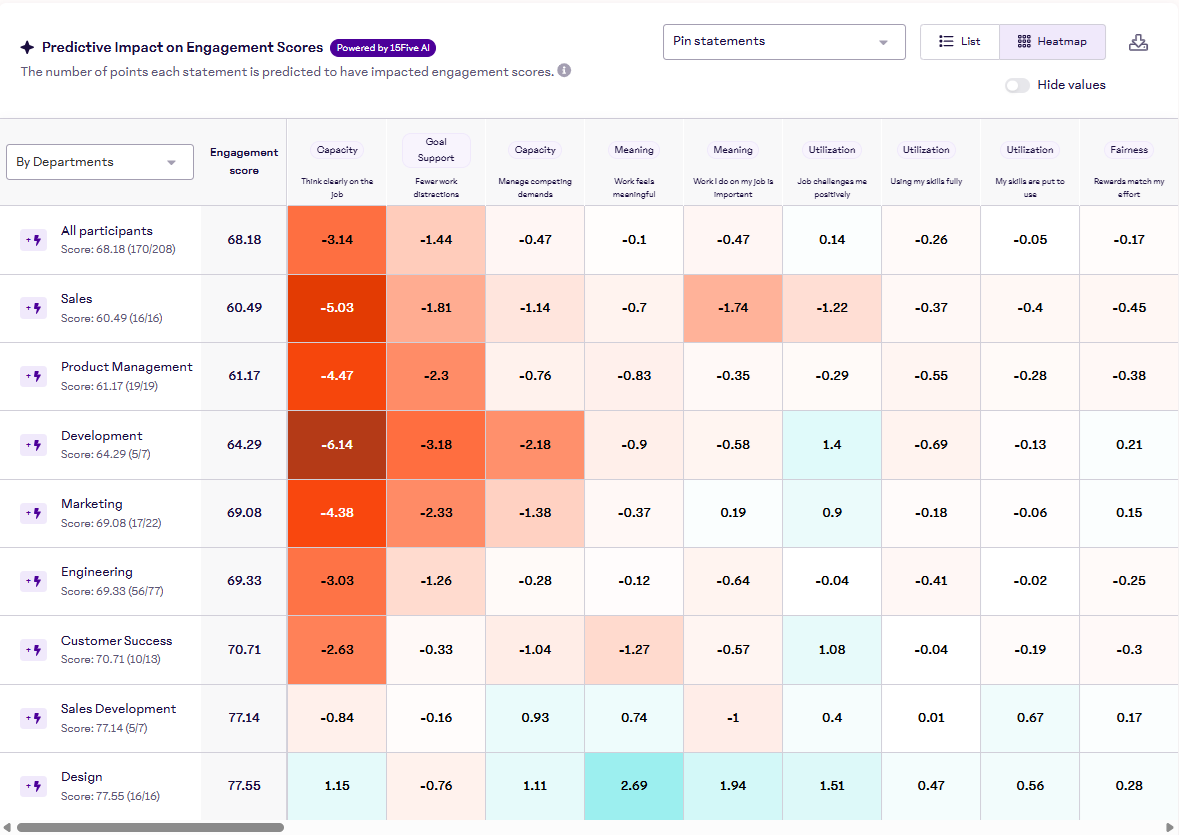Click the Fairness category tag
Viewport: 1179px width, 835px height.
(1129, 150)
